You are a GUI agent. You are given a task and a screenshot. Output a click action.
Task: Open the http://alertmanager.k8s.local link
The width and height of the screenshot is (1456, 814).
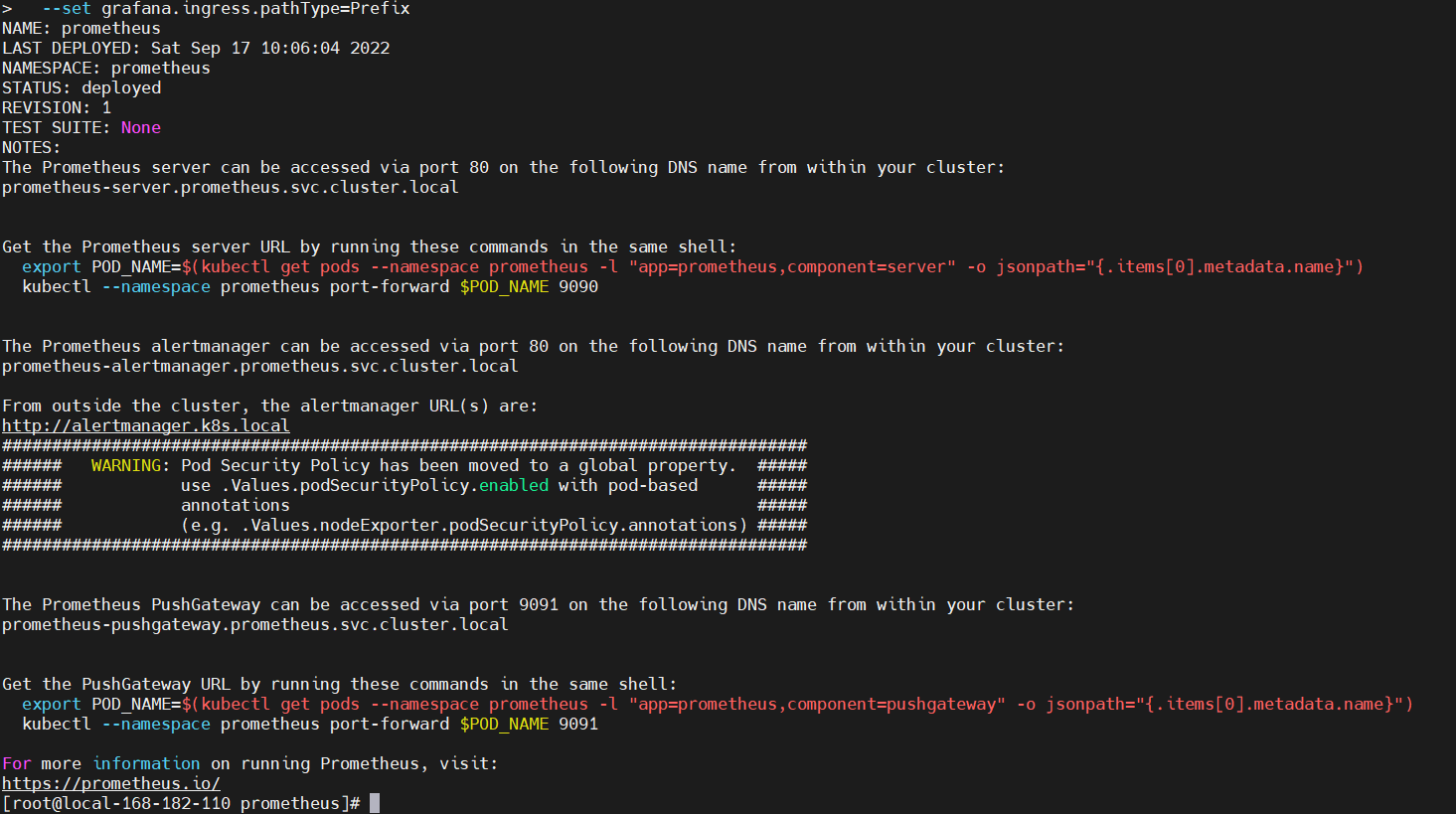pyautogui.click(x=146, y=425)
